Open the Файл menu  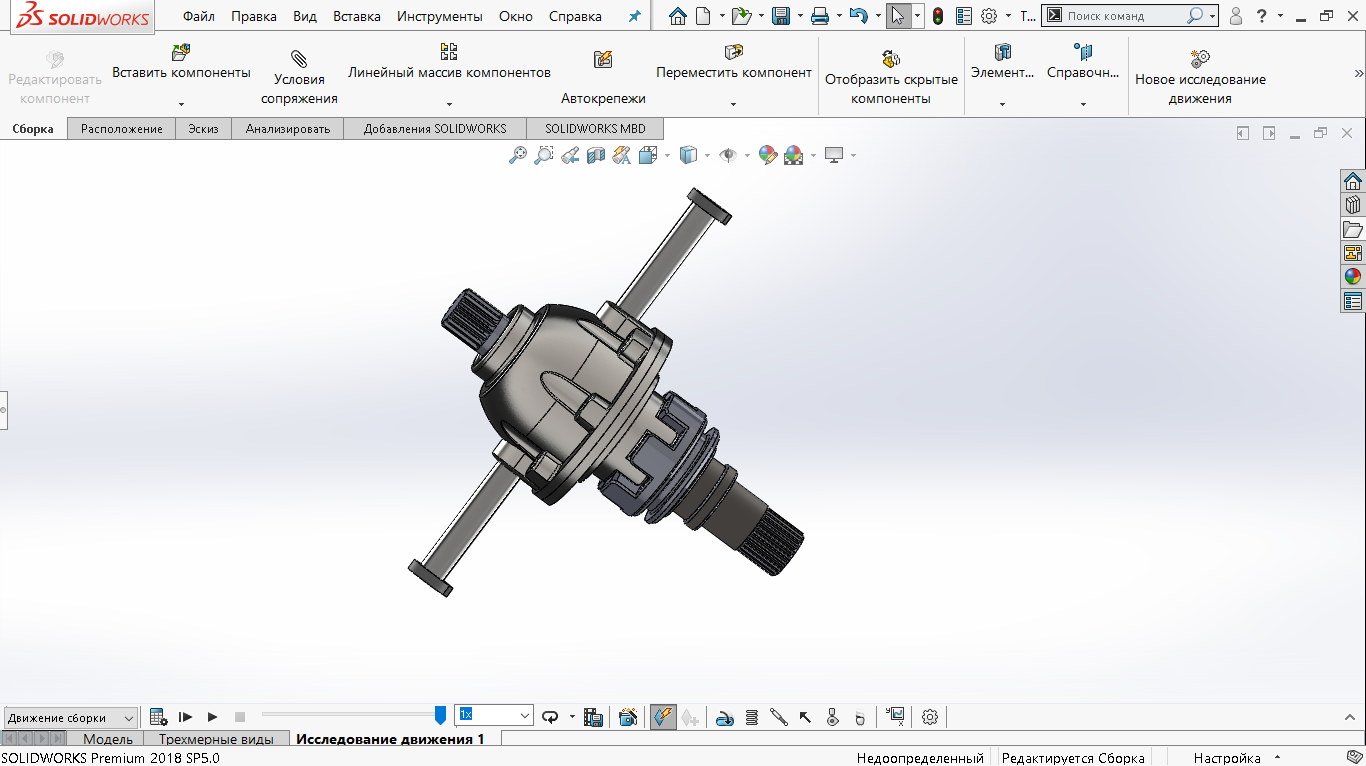click(x=199, y=16)
